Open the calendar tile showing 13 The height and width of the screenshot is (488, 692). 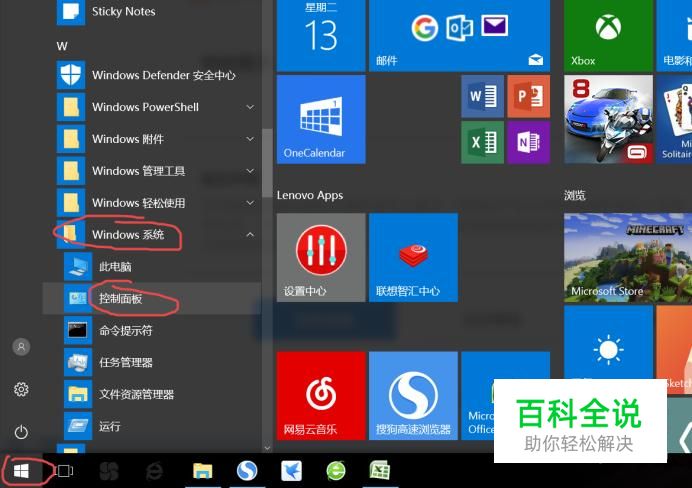click(x=321, y=35)
